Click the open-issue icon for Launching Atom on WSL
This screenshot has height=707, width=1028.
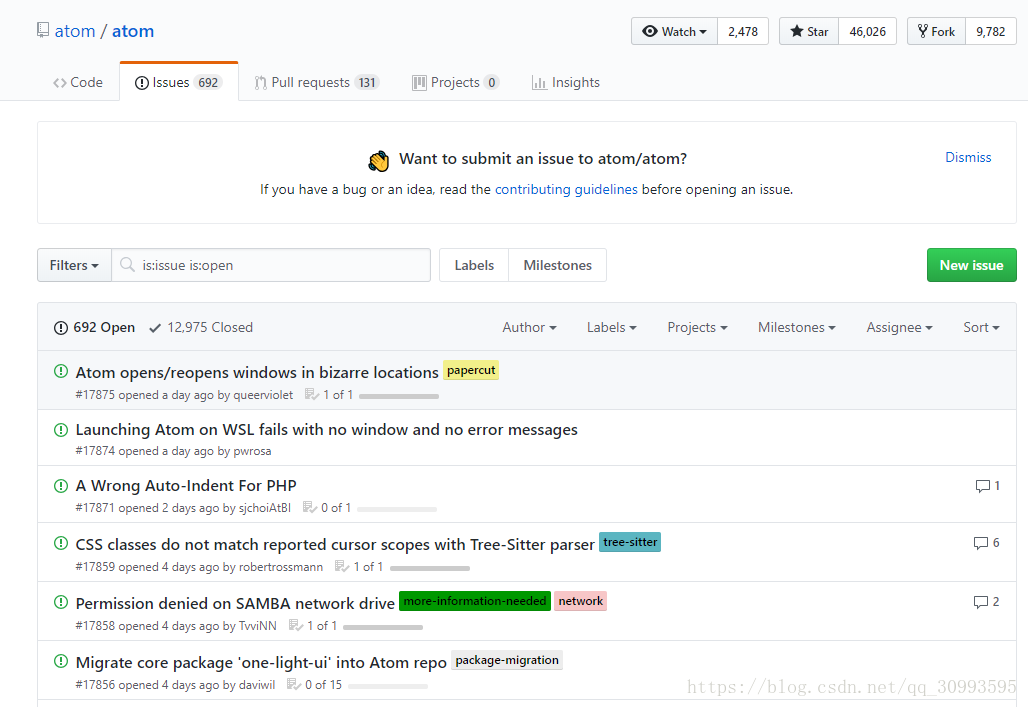click(61, 430)
